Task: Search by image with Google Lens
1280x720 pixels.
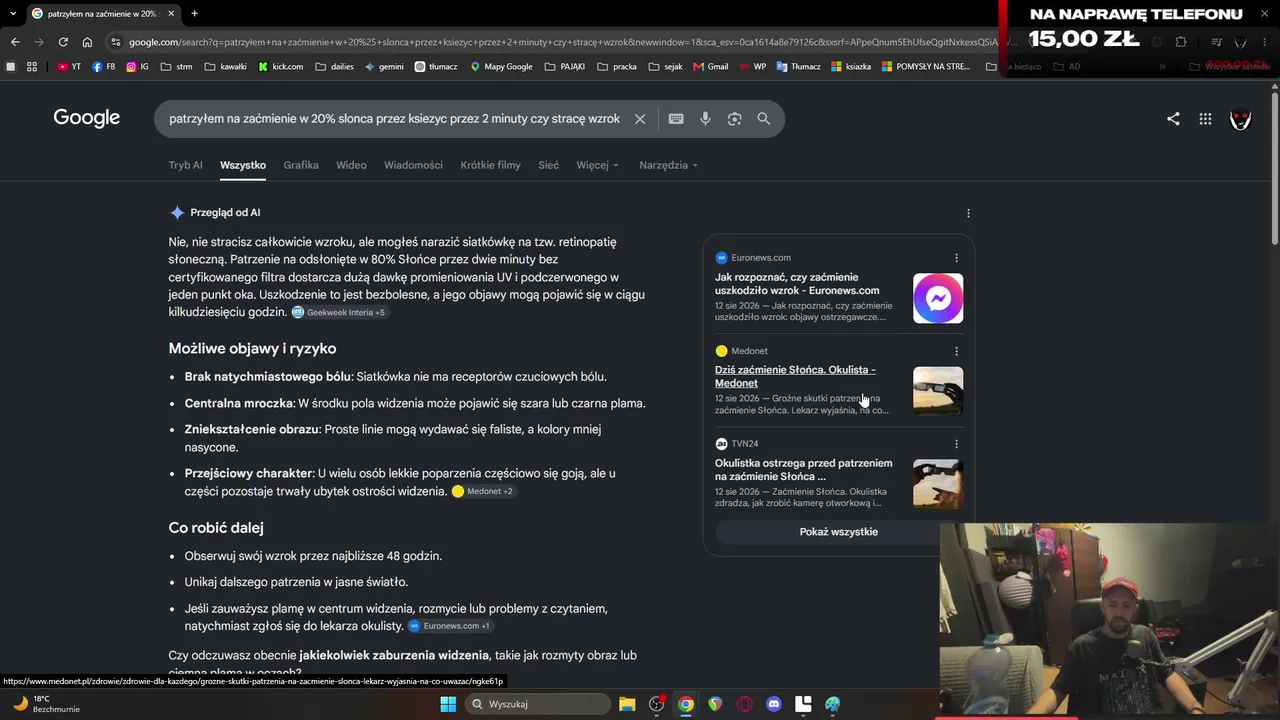Action: point(735,119)
